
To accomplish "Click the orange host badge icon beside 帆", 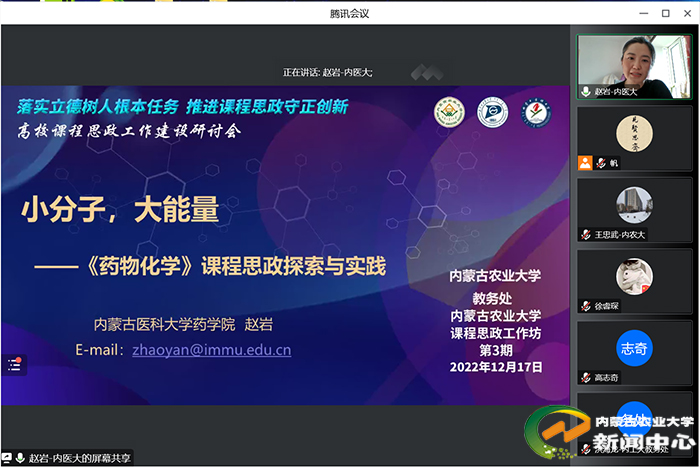I will tap(585, 163).
